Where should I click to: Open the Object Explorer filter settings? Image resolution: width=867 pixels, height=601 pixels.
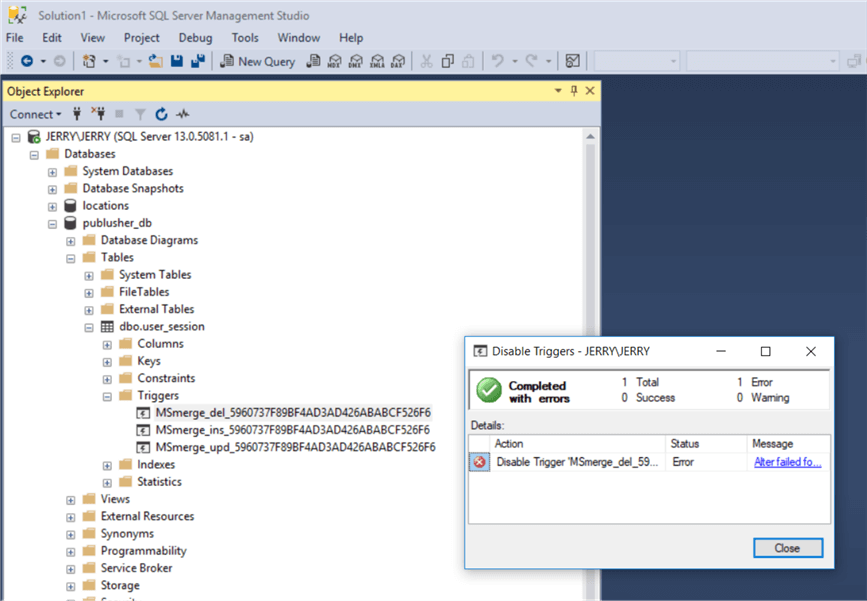(x=140, y=114)
